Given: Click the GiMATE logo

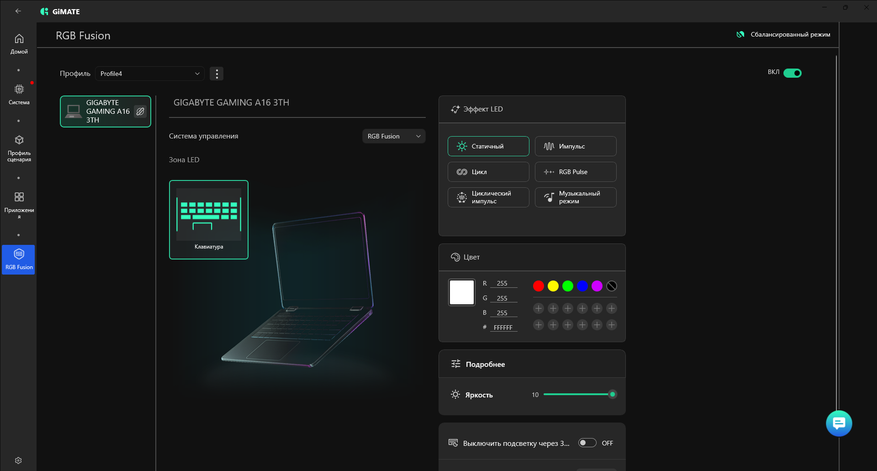Looking at the screenshot, I should pyautogui.click(x=60, y=11).
